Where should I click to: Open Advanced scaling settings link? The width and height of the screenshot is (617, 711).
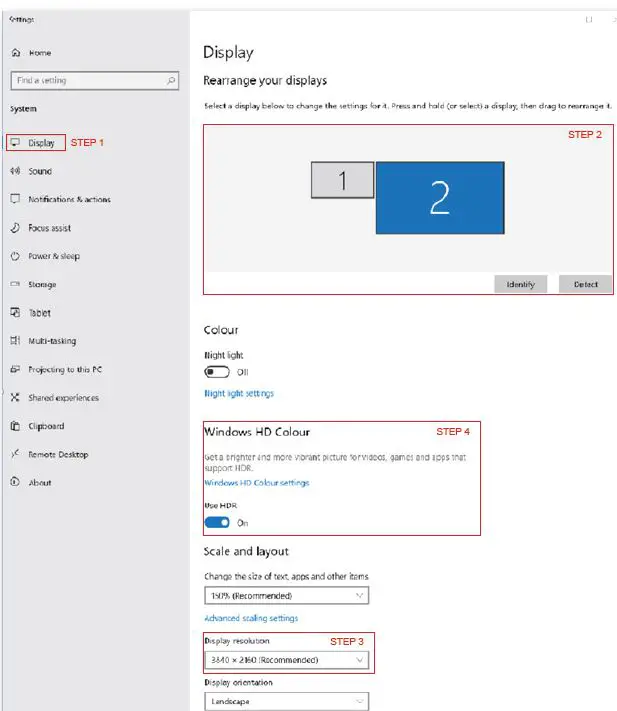coord(251,618)
